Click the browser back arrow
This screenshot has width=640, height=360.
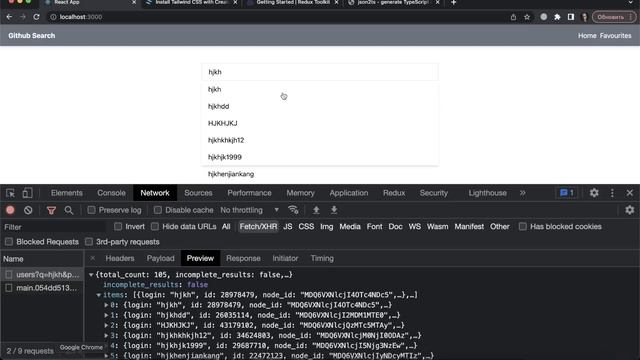coord(9,17)
